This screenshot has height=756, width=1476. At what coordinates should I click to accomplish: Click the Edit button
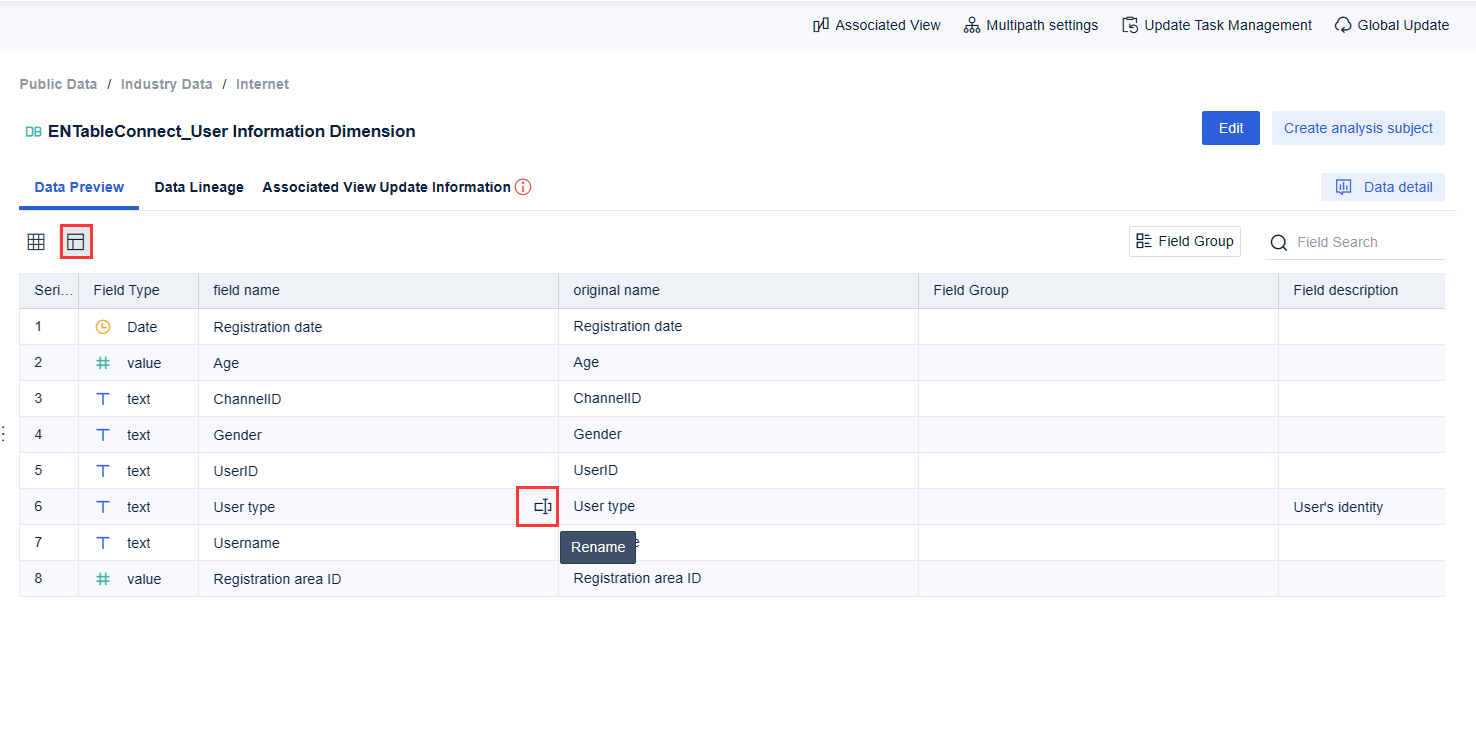click(x=1231, y=128)
